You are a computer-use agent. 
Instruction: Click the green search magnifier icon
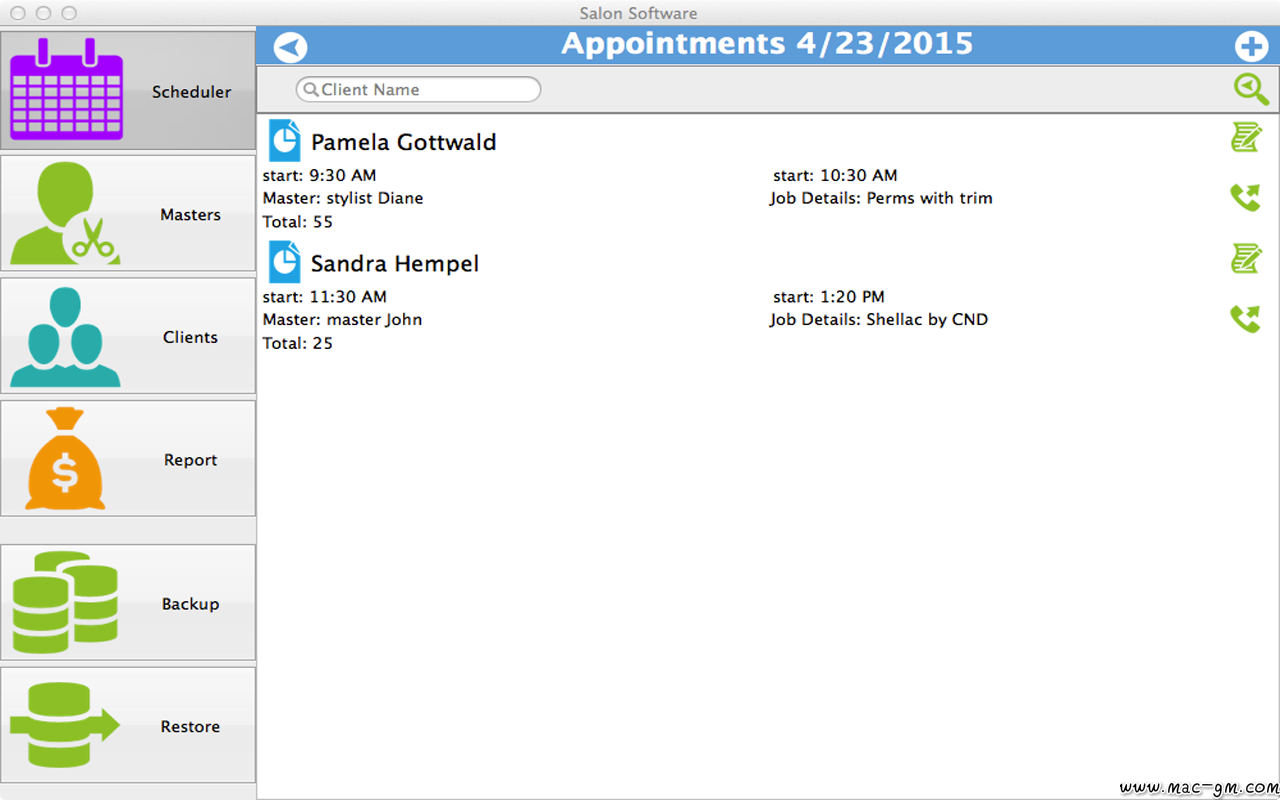point(1251,89)
